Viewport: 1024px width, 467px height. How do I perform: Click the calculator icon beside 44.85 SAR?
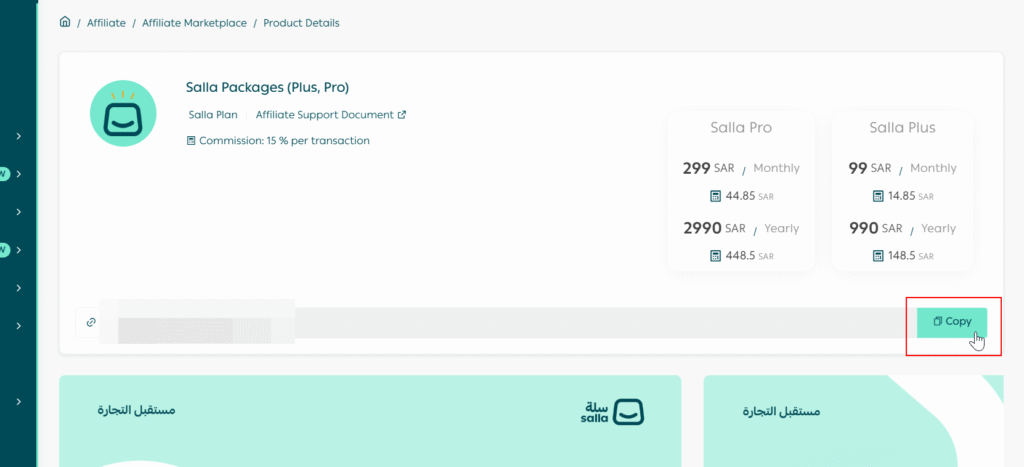(x=715, y=196)
